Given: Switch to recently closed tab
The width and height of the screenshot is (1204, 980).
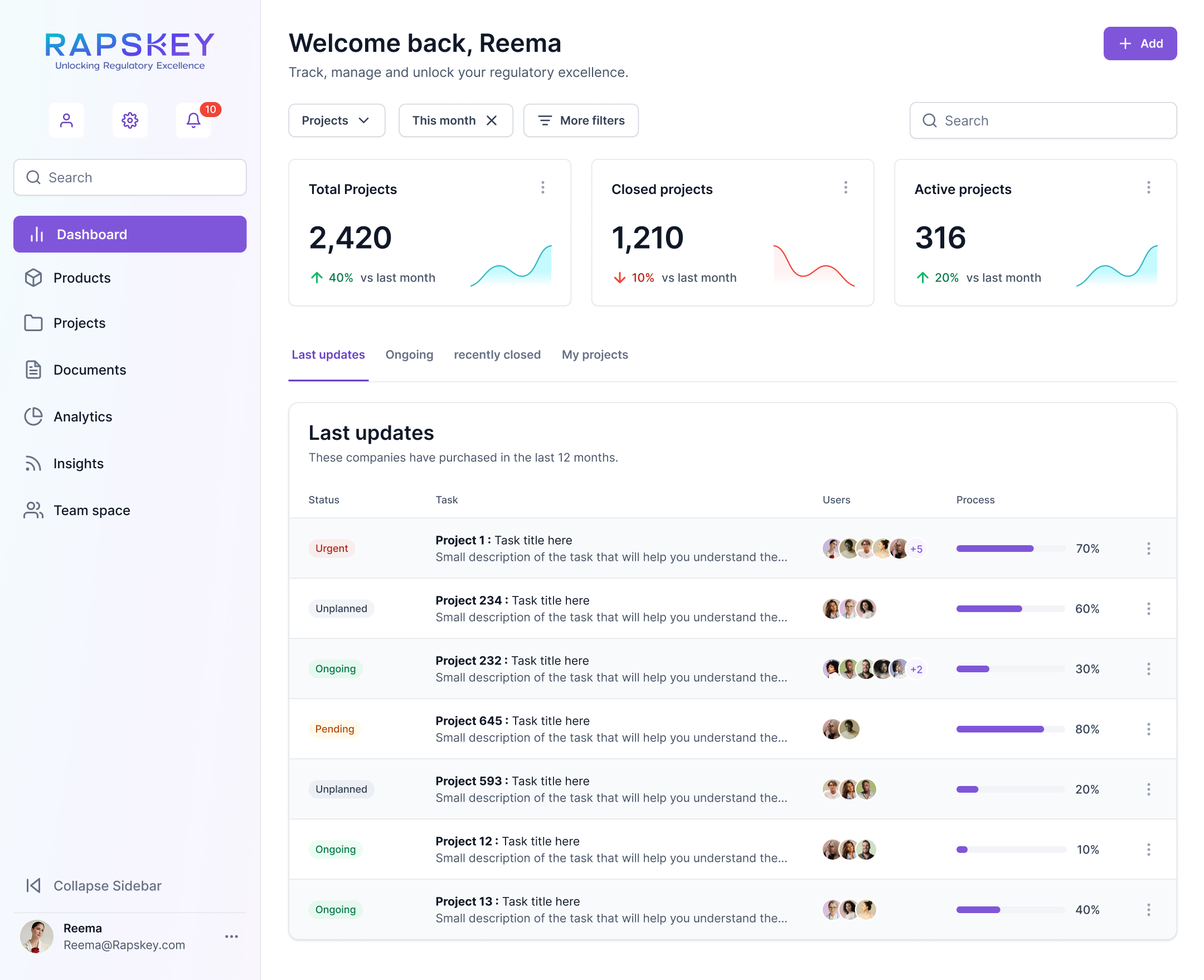Looking at the screenshot, I should [497, 355].
